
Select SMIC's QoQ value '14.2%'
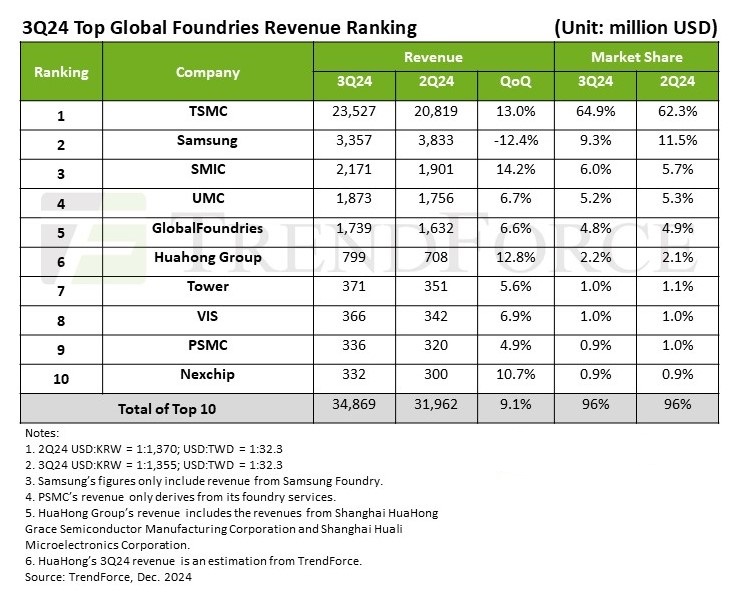click(516, 169)
